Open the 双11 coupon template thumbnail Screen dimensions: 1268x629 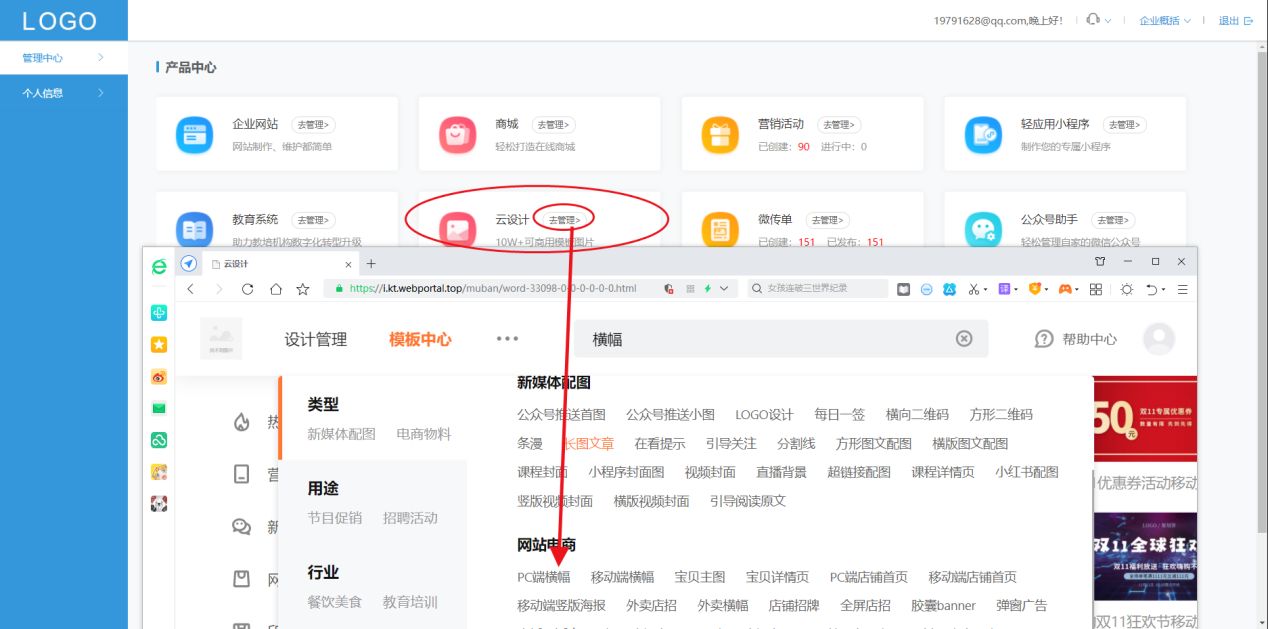[1146, 420]
